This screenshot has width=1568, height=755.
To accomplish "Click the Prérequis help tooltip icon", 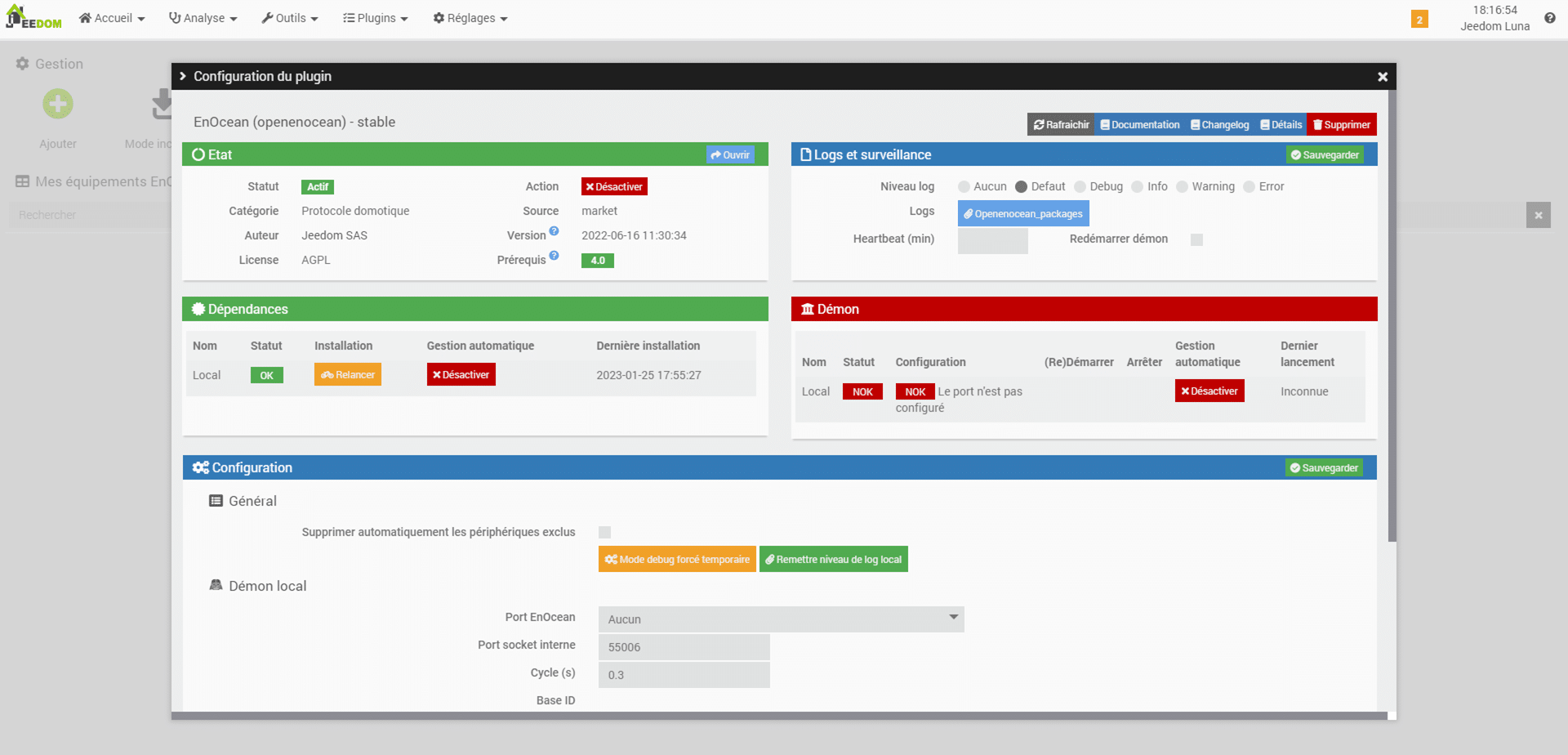I will [x=554, y=256].
